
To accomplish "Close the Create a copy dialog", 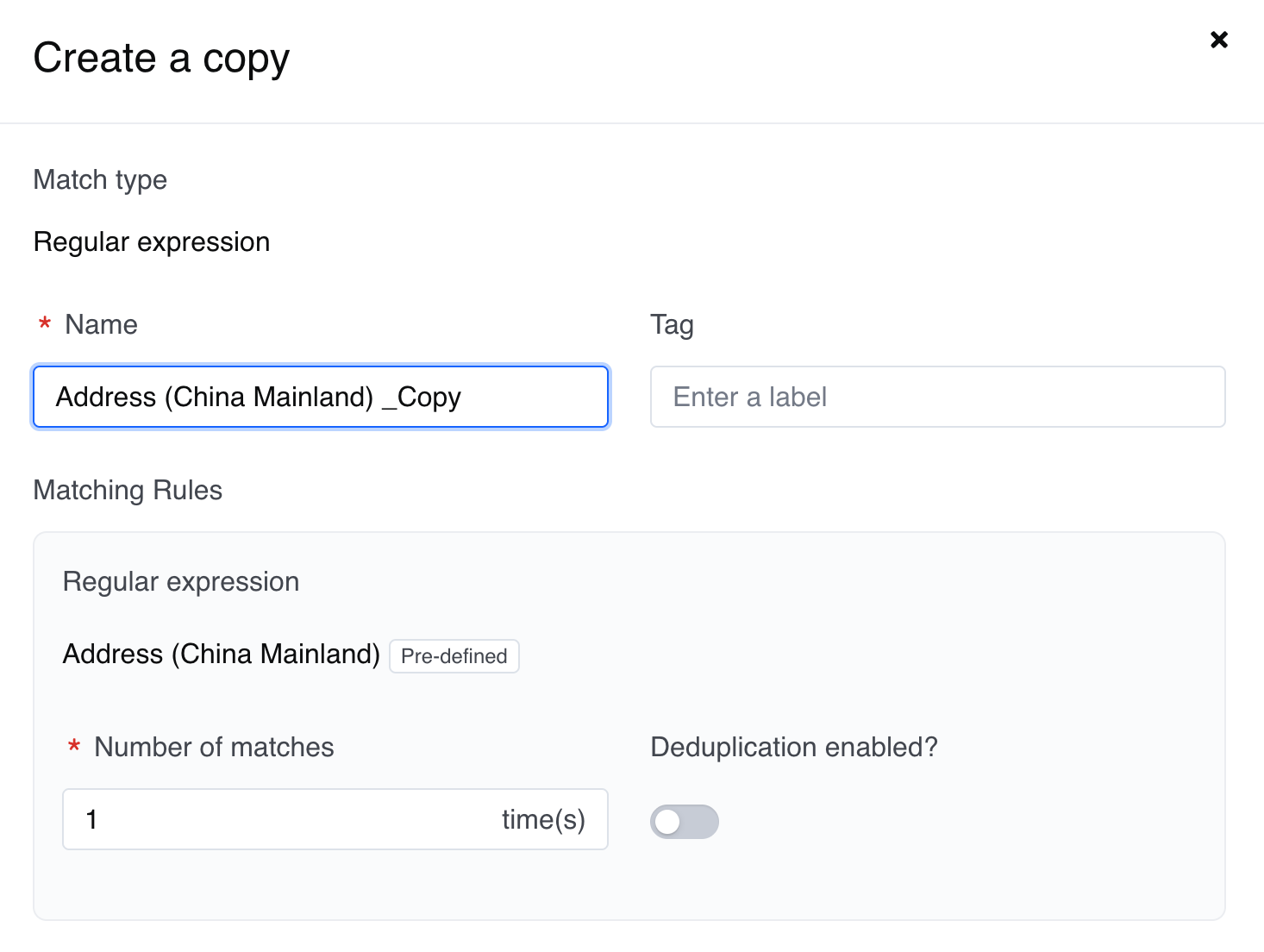I will [1218, 40].
